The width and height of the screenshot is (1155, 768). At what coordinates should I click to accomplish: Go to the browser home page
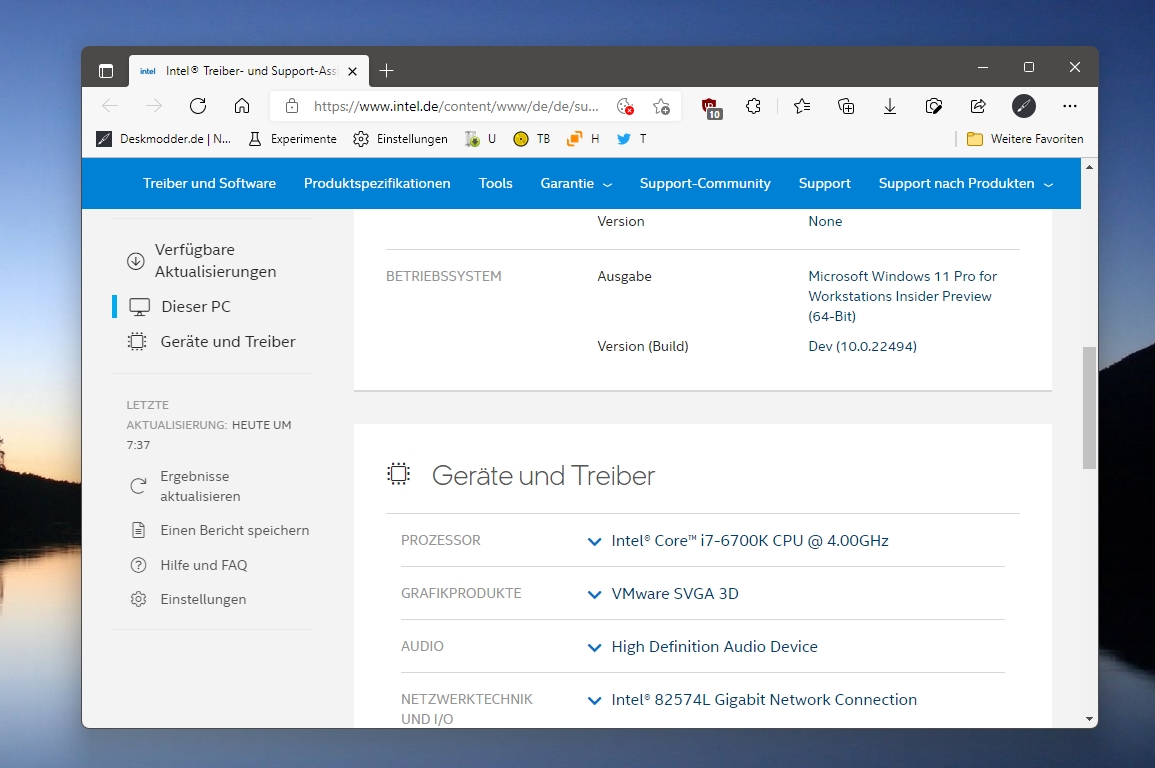coord(242,106)
